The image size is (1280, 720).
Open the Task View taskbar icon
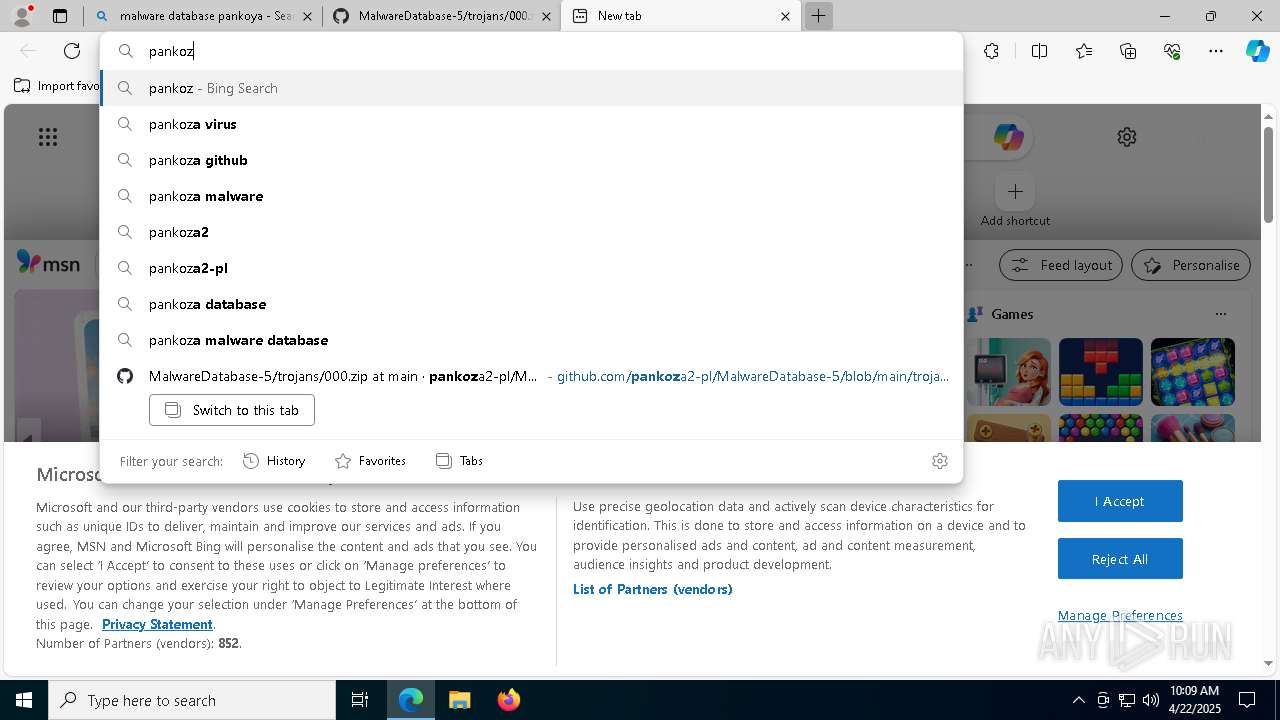[x=360, y=700]
